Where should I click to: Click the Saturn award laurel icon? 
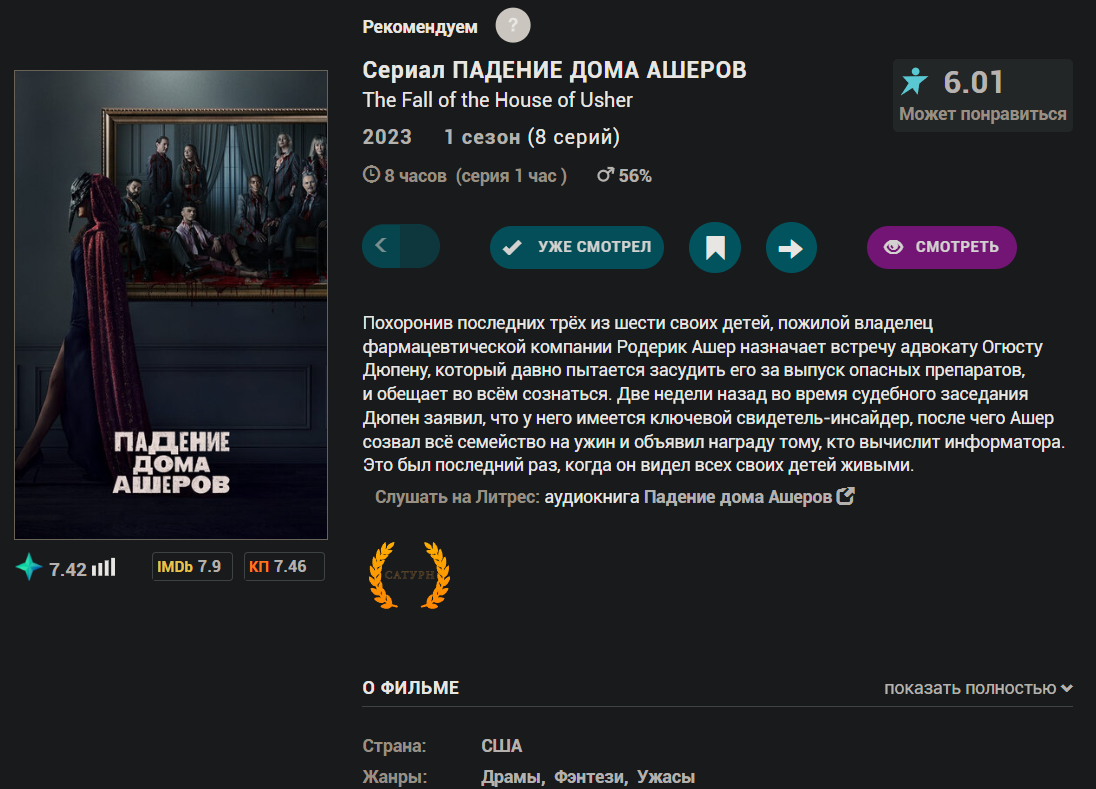point(409,575)
